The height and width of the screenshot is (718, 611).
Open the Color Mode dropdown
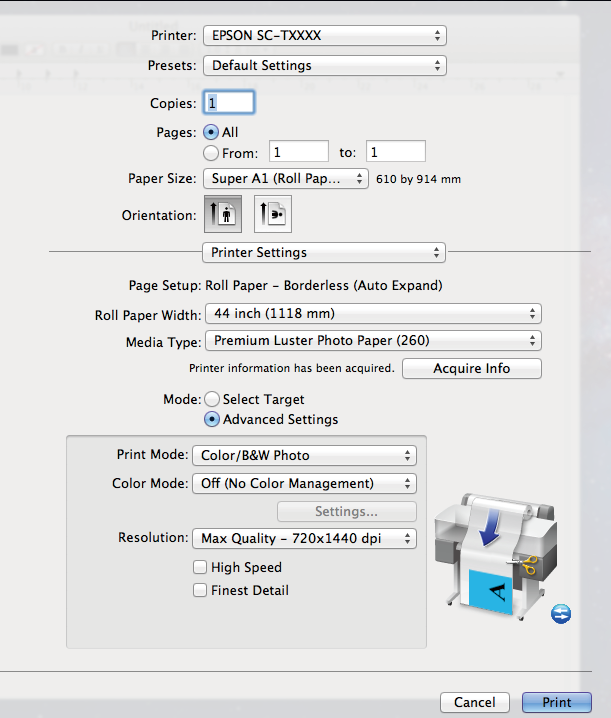tap(305, 484)
